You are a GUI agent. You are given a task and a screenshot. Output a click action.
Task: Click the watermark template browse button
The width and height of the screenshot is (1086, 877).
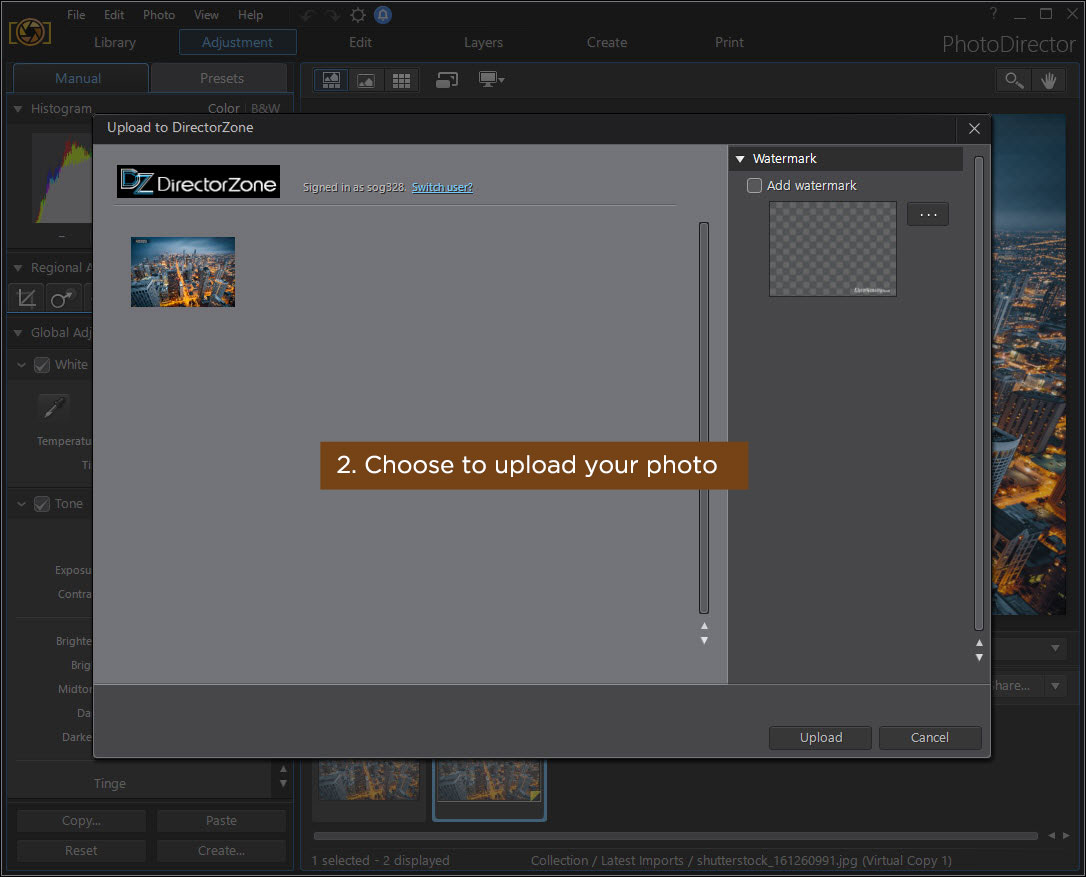pos(927,214)
